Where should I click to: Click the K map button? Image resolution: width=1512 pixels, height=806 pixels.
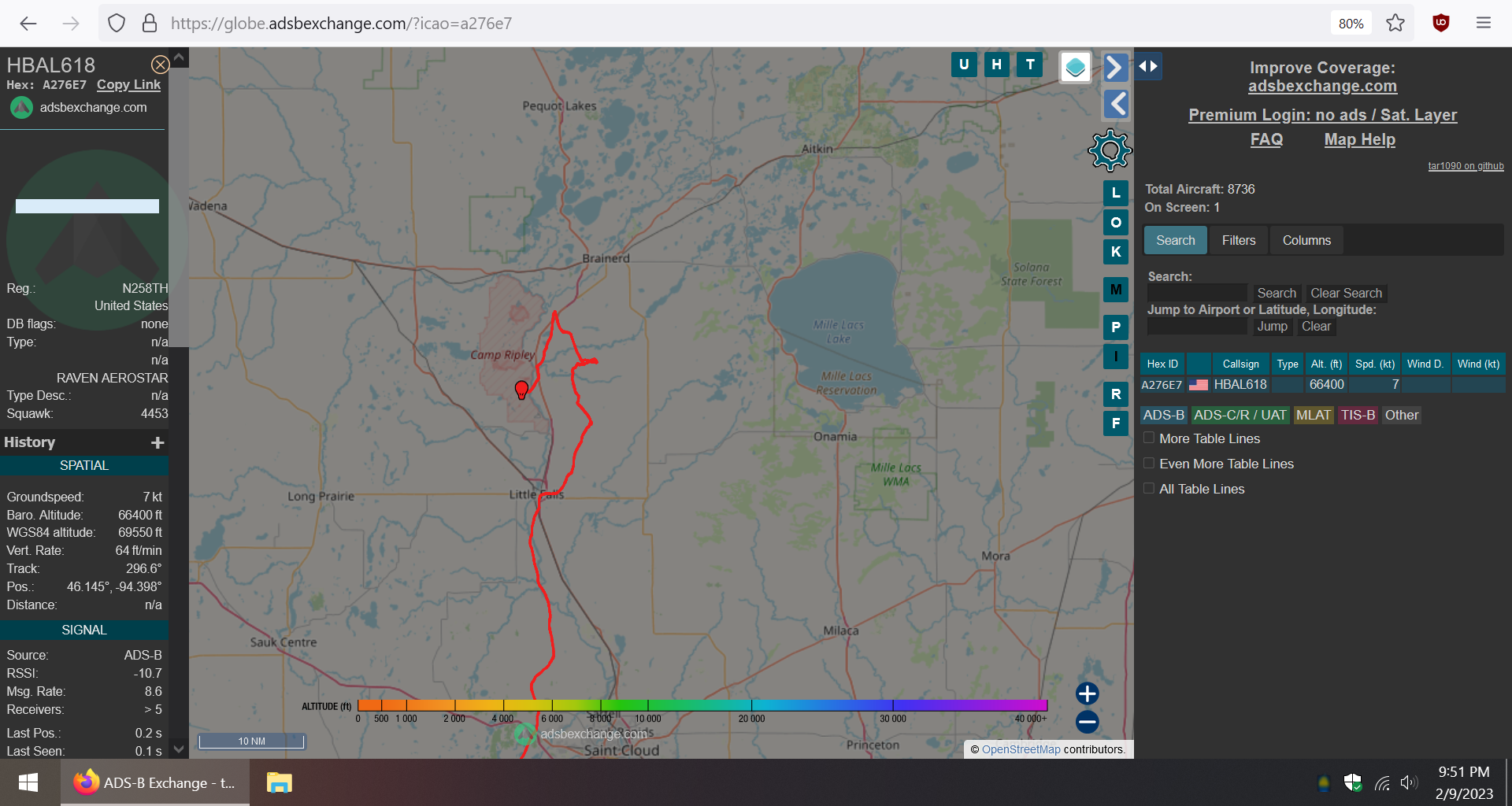point(1116,252)
